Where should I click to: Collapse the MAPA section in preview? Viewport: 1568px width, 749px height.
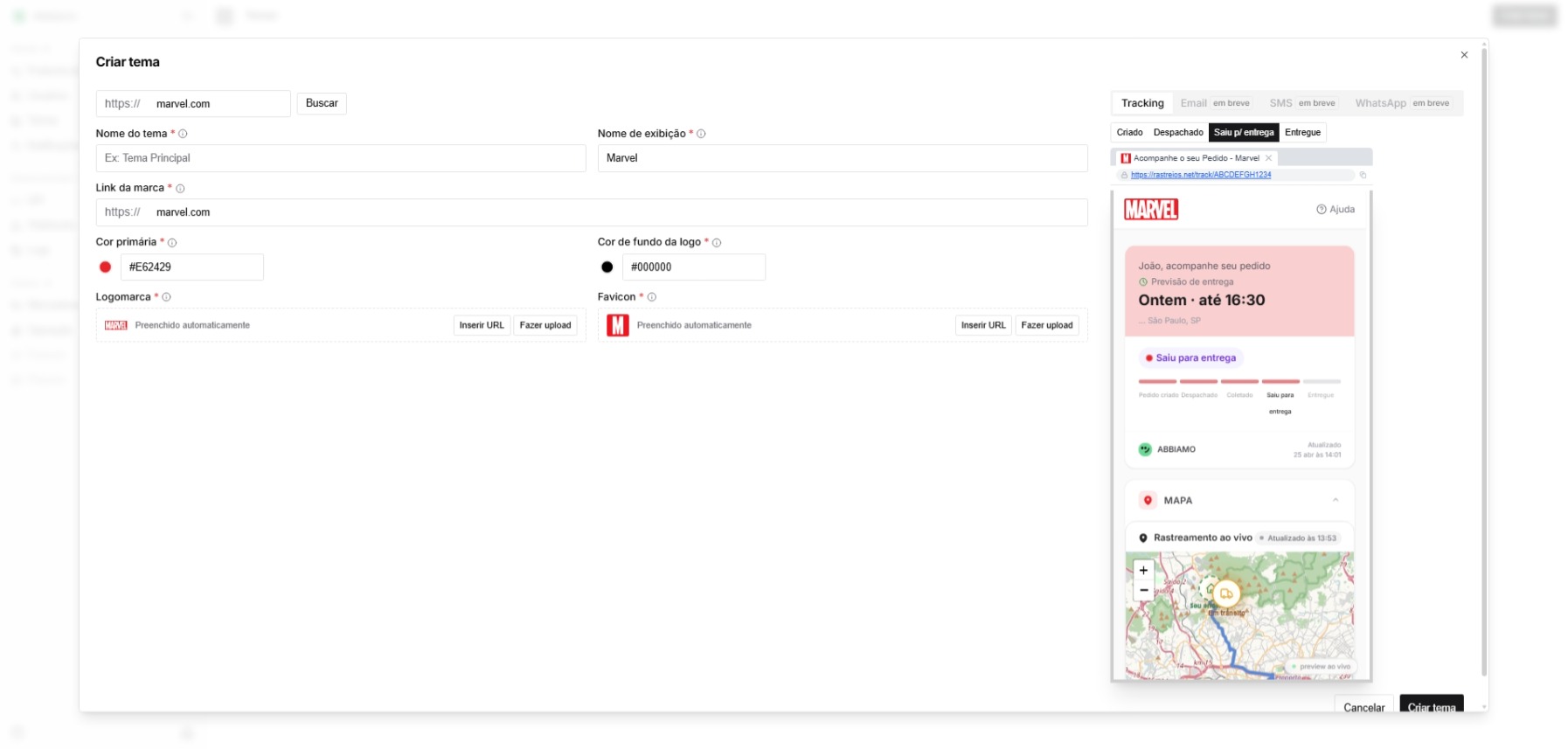click(1335, 500)
